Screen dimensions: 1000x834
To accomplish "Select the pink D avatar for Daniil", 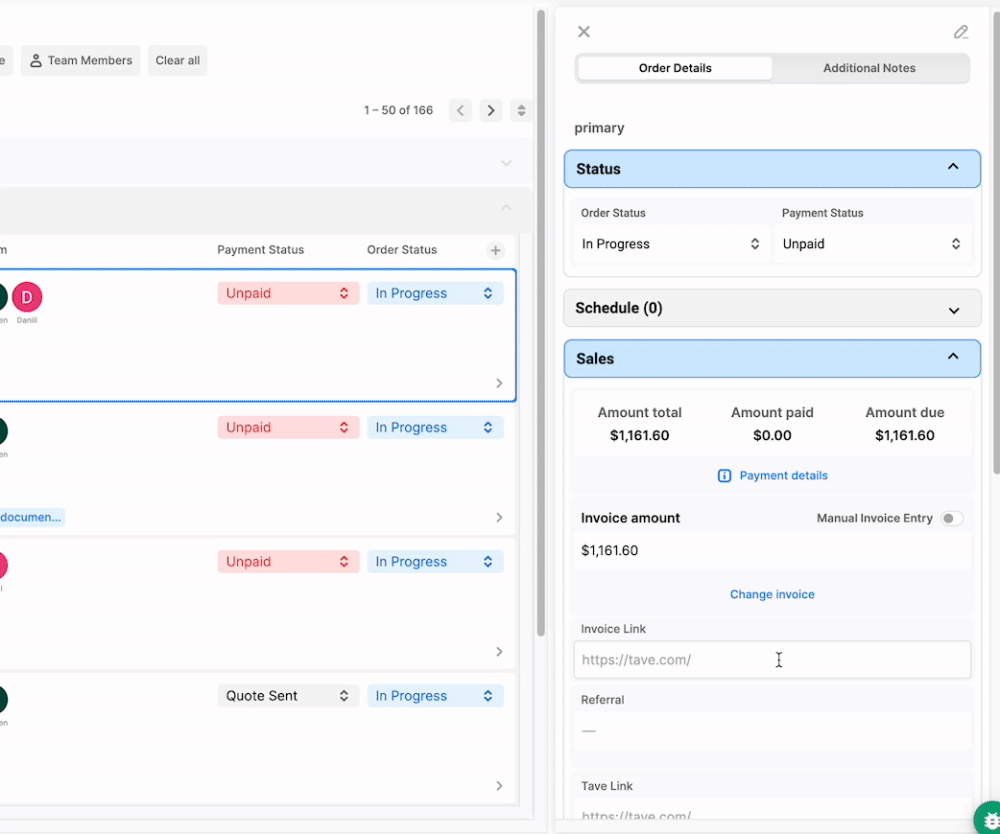I will coord(27,297).
